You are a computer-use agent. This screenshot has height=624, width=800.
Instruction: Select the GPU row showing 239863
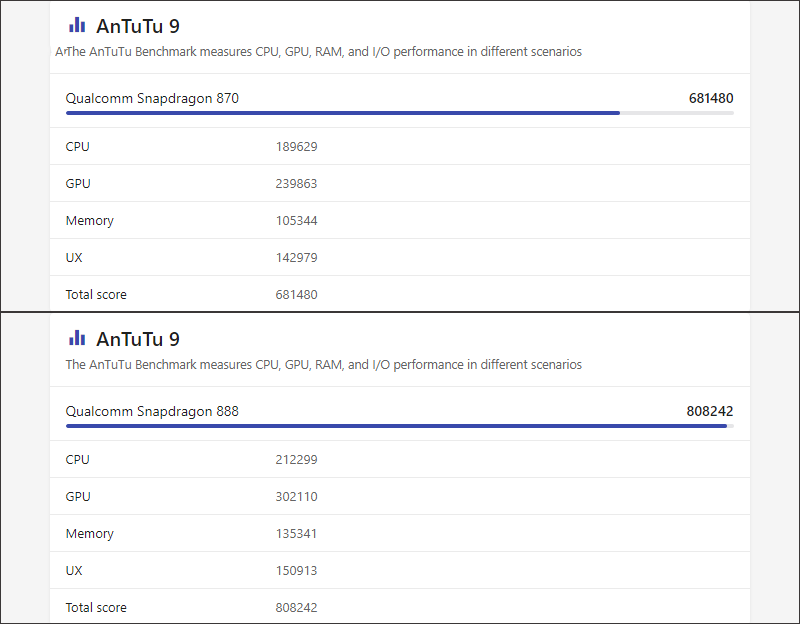(x=399, y=183)
